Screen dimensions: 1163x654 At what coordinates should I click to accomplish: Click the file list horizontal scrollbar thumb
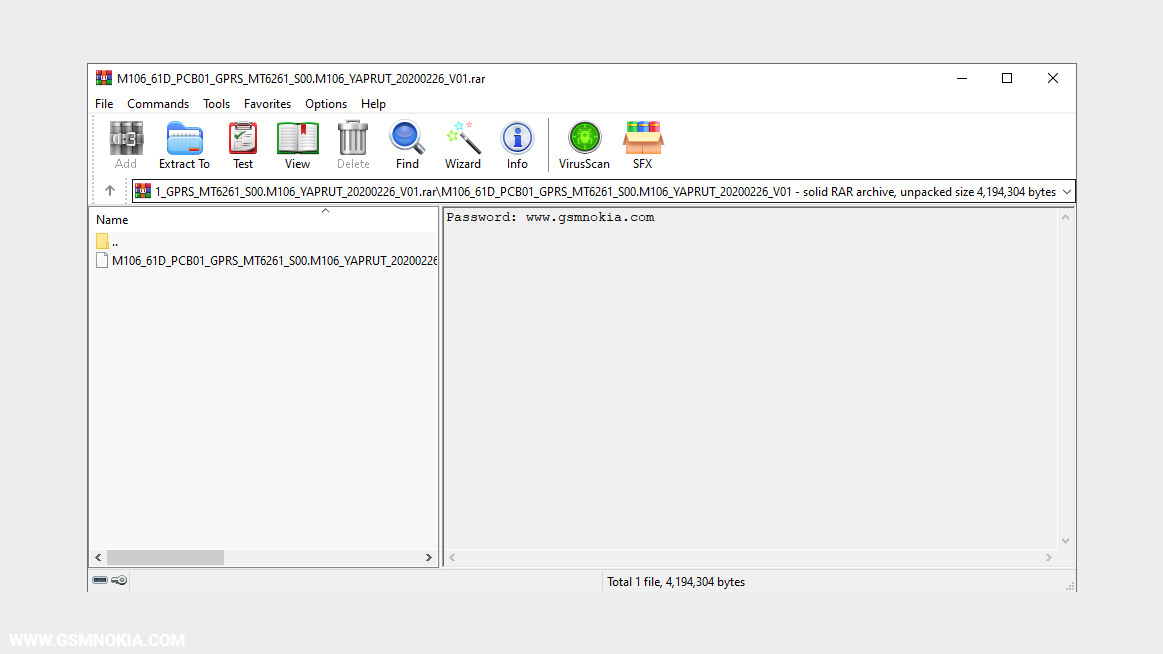click(x=165, y=557)
